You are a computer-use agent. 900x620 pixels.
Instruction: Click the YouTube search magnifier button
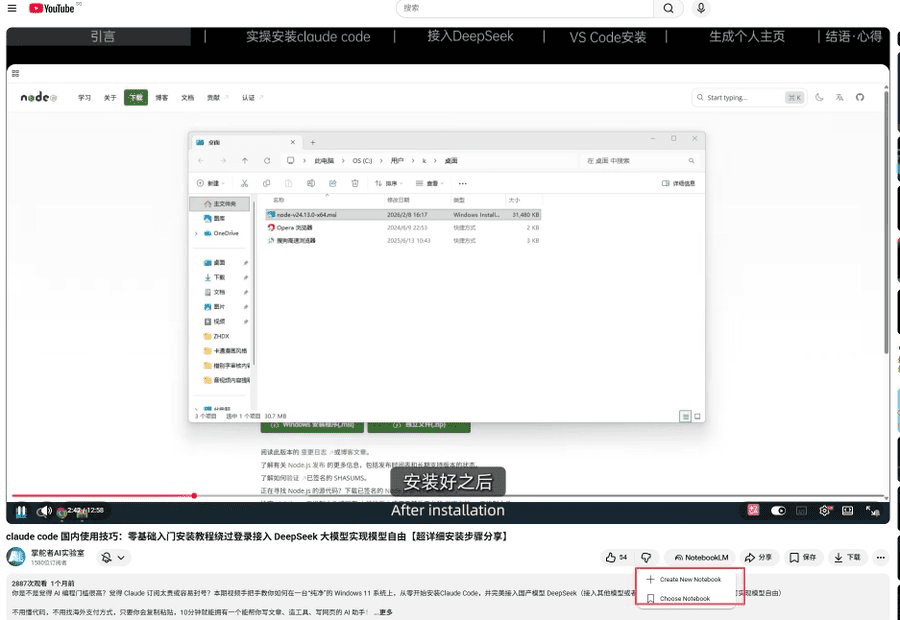point(668,8)
